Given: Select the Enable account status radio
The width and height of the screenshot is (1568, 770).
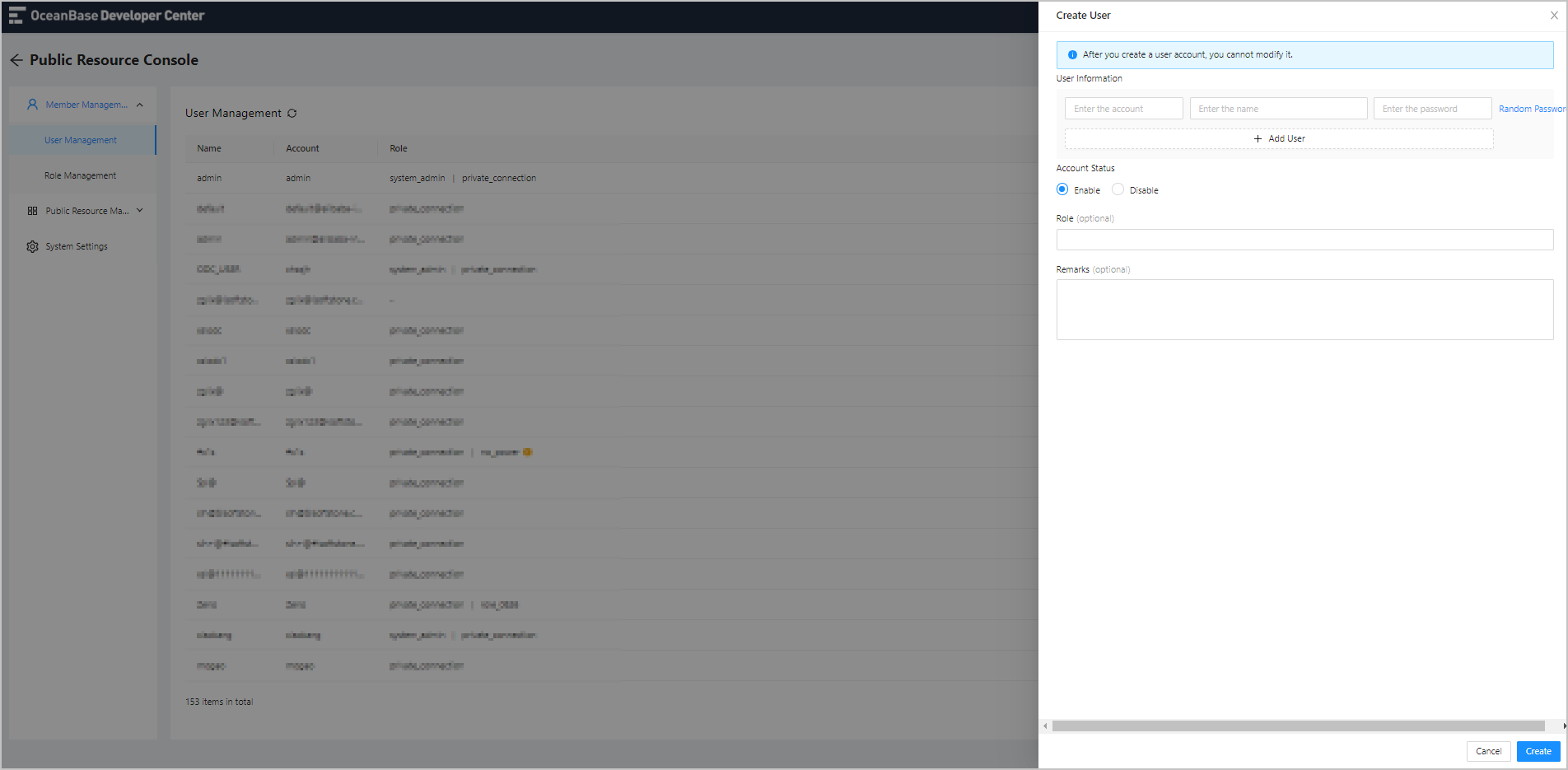Looking at the screenshot, I should [x=1062, y=189].
